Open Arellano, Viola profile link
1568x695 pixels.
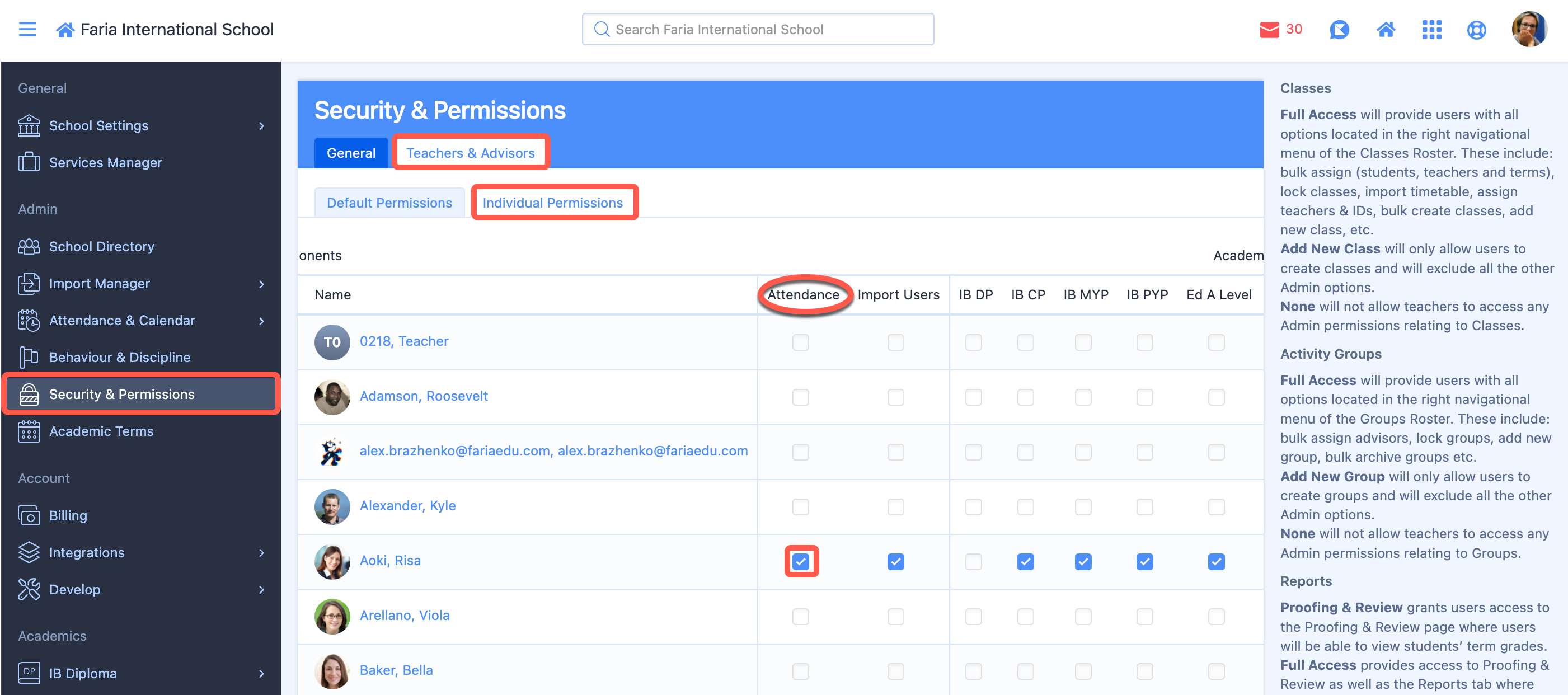click(x=404, y=616)
